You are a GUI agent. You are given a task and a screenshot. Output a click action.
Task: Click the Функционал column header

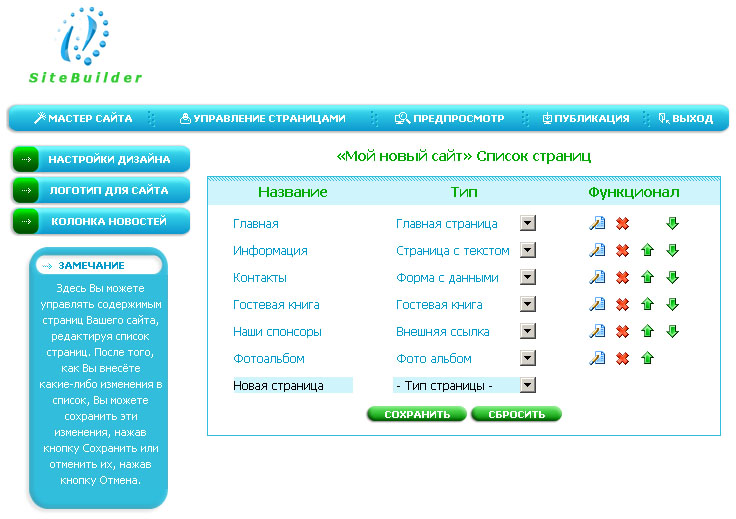coord(634,192)
